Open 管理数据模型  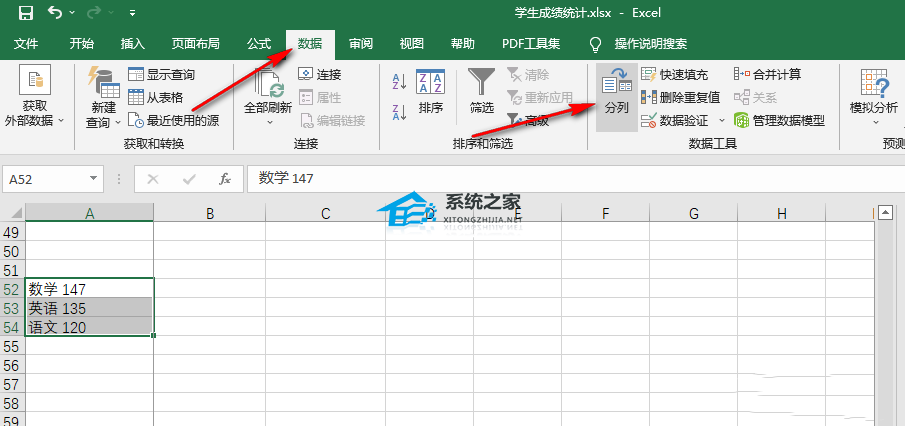coord(780,121)
